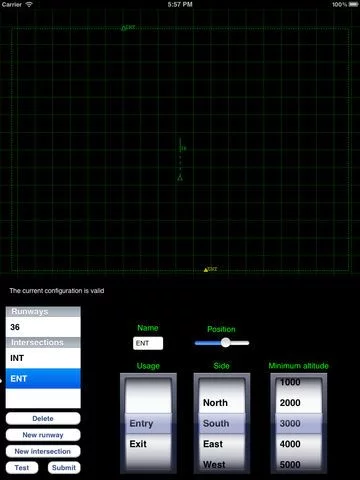
Task: Tap the battery indicator in status bar
Action: [353, 4]
